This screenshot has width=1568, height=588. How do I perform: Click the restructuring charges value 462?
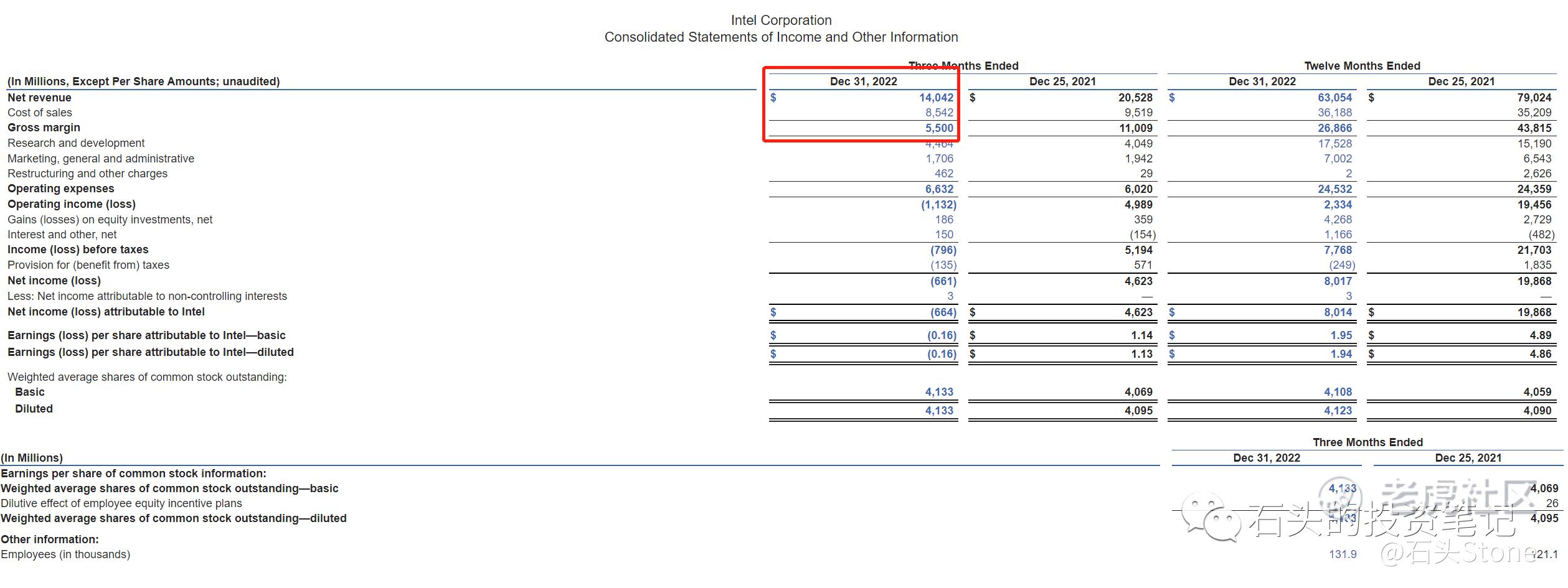tap(943, 174)
